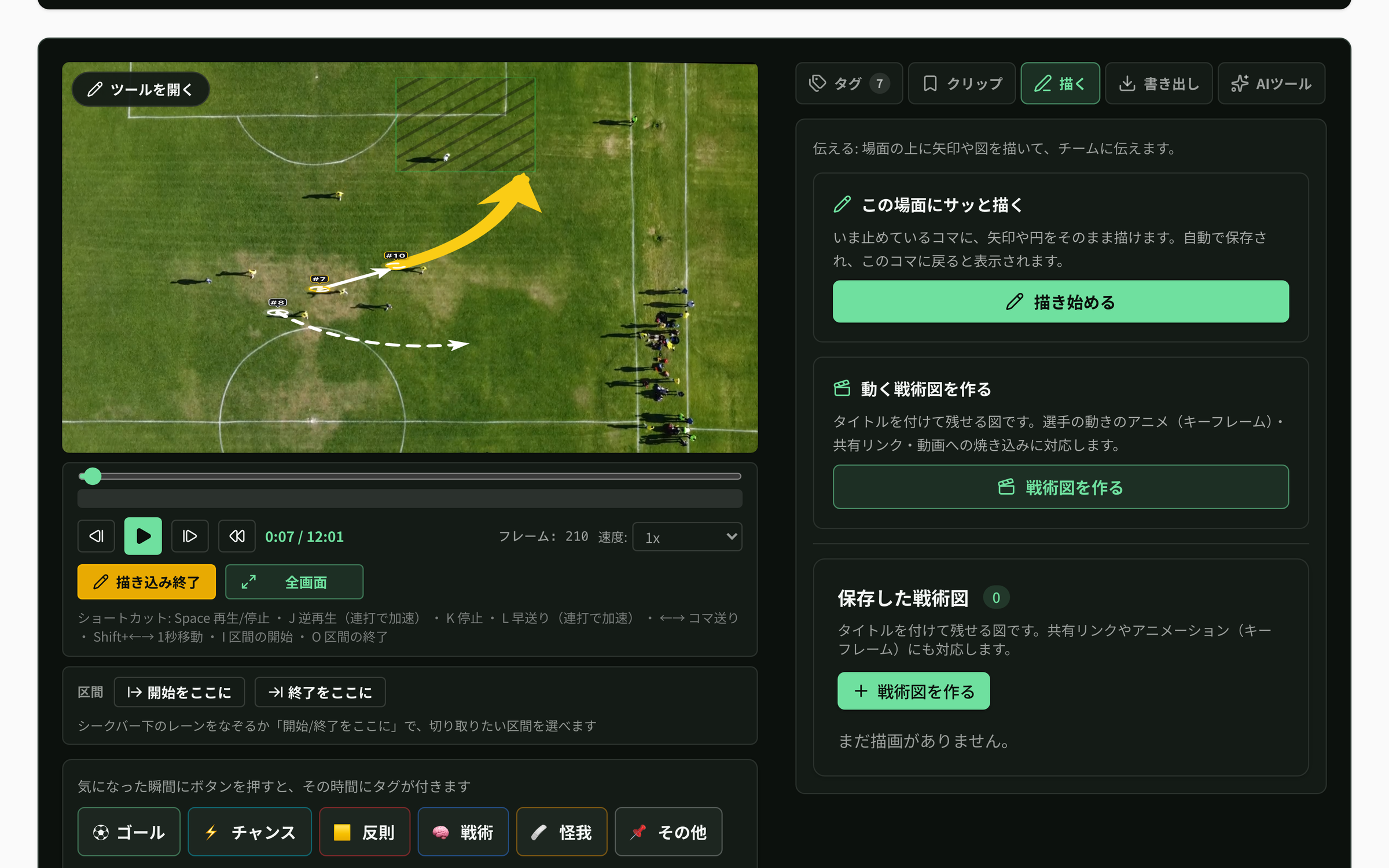This screenshot has height=868, width=1389.
Task: Click the まだ描画がありません。 text
Action: pos(924,741)
